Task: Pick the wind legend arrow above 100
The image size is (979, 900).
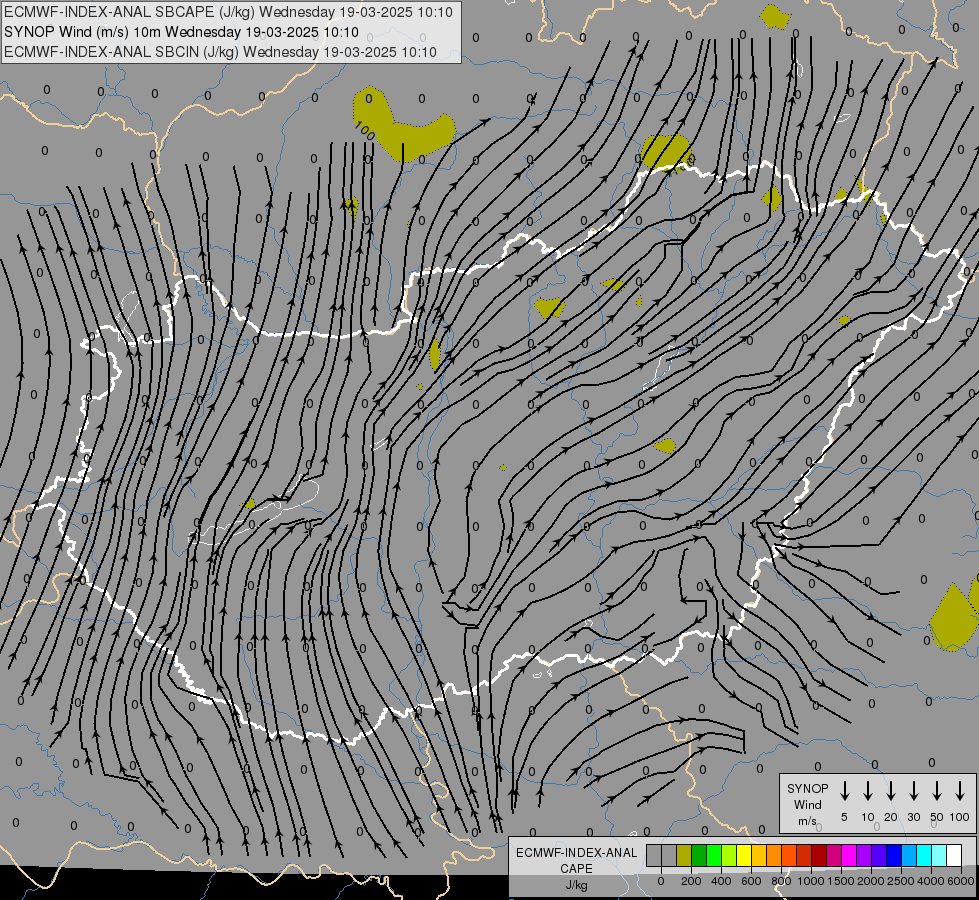Action: pyautogui.click(x=960, y=791)
